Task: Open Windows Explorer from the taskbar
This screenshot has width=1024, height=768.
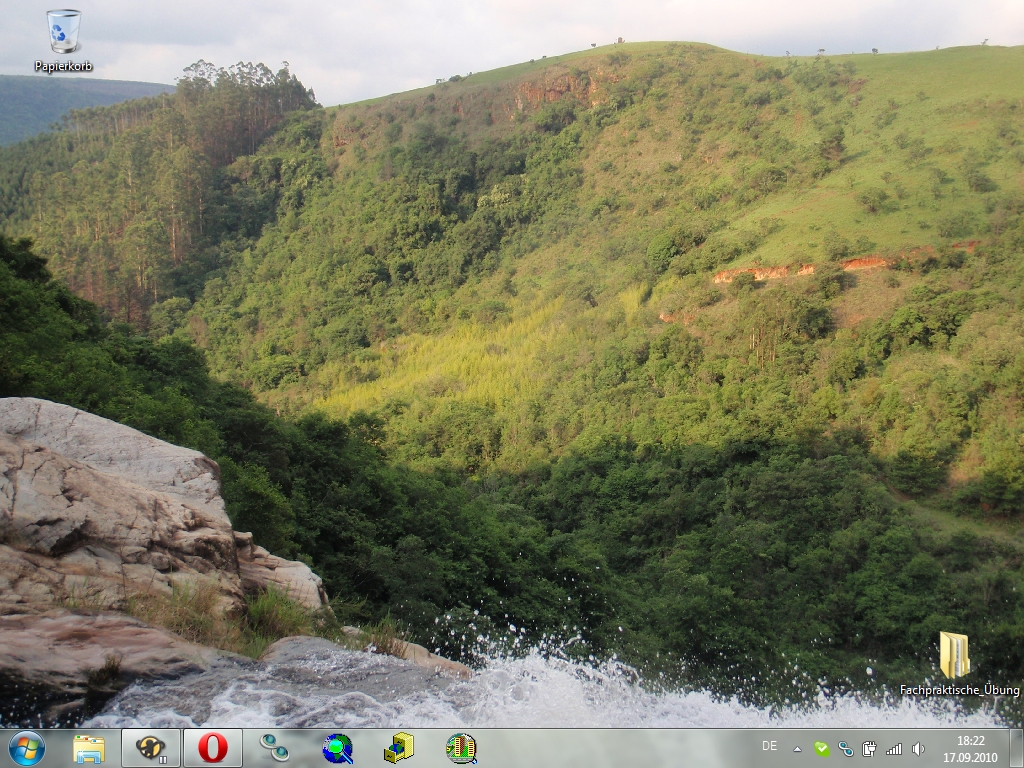Action: [89, 748]
